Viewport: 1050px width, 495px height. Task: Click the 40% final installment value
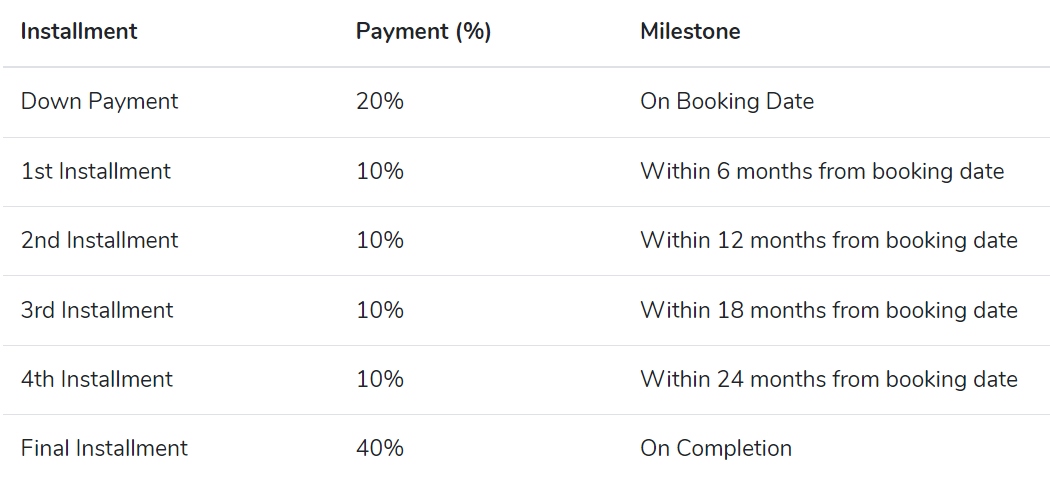click(x=380, y=447)
